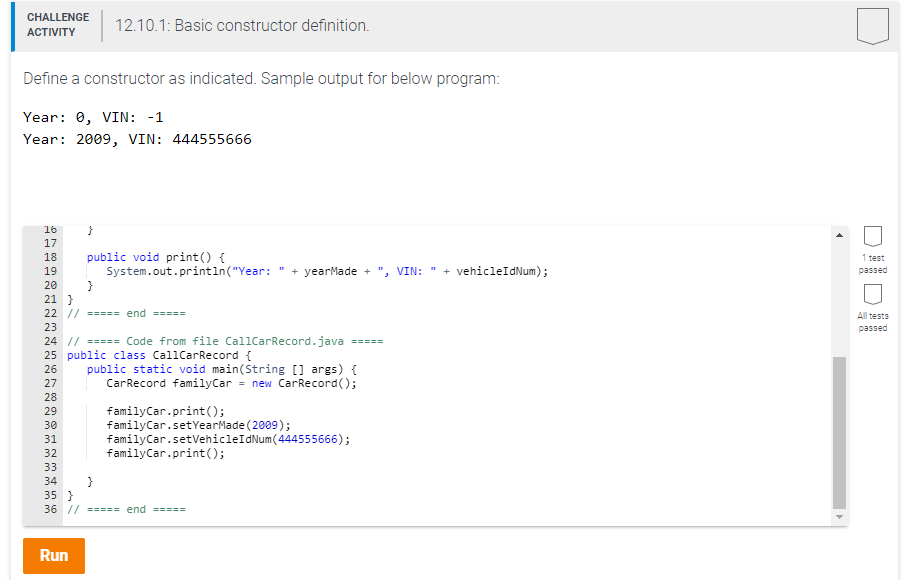Click the 'public static void main' line
This screenshot has width=909, height=580.
pyautogui.click(x=222, y=369)
